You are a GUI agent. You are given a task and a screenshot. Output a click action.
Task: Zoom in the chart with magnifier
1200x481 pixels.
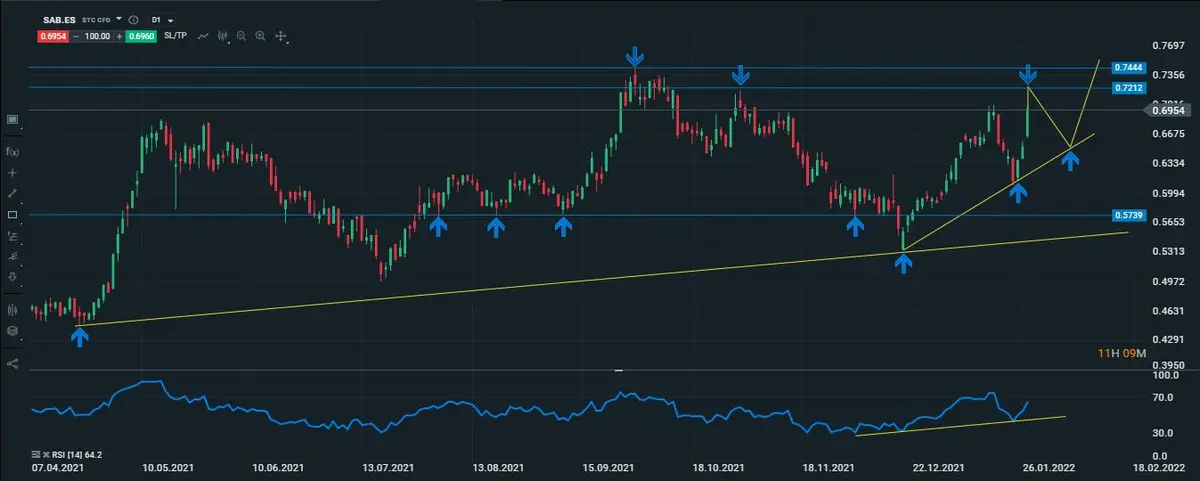(260, 36)
